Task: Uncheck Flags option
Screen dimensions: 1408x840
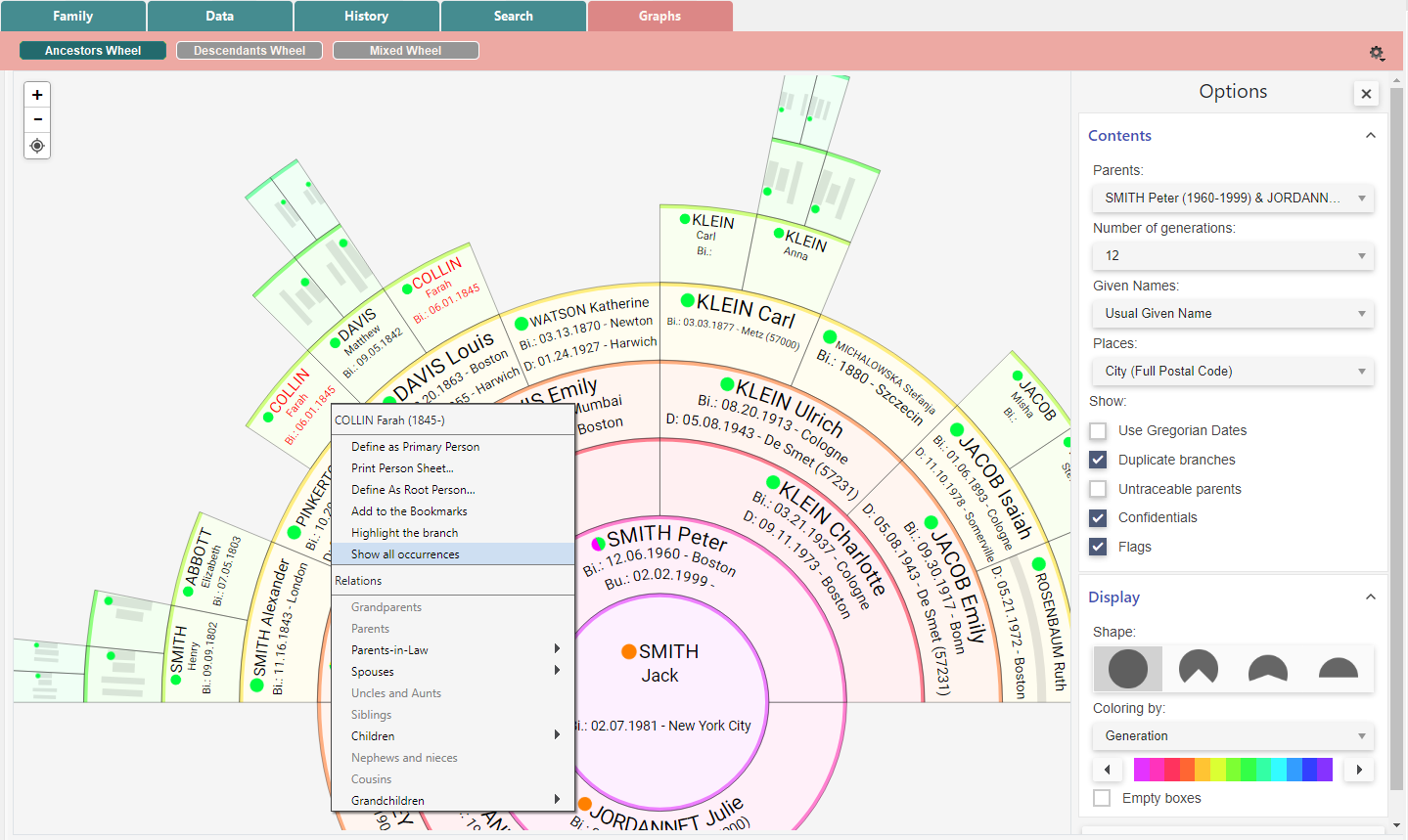Action: tap(1098, 547)
